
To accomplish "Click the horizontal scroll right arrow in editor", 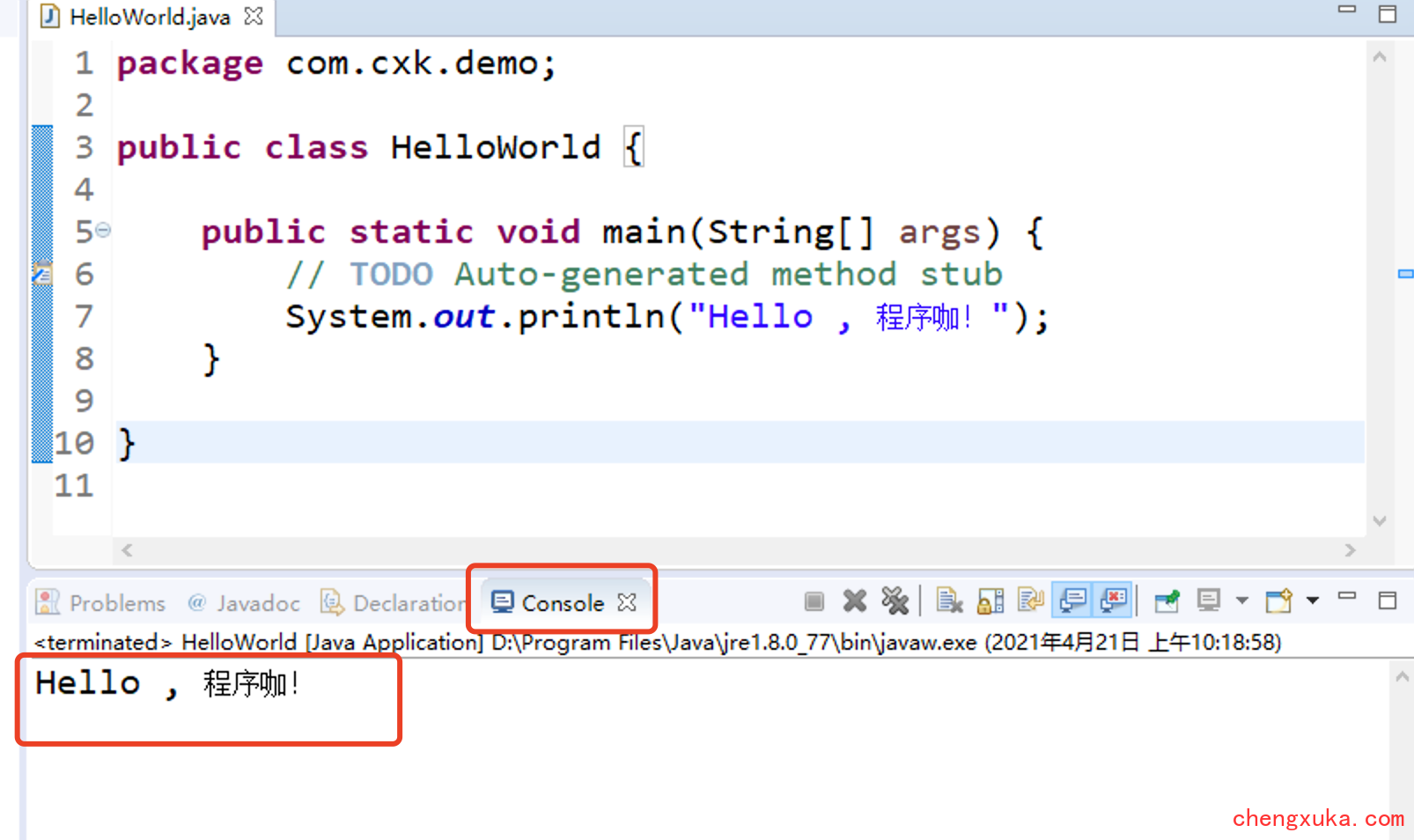I will 1351,550.
